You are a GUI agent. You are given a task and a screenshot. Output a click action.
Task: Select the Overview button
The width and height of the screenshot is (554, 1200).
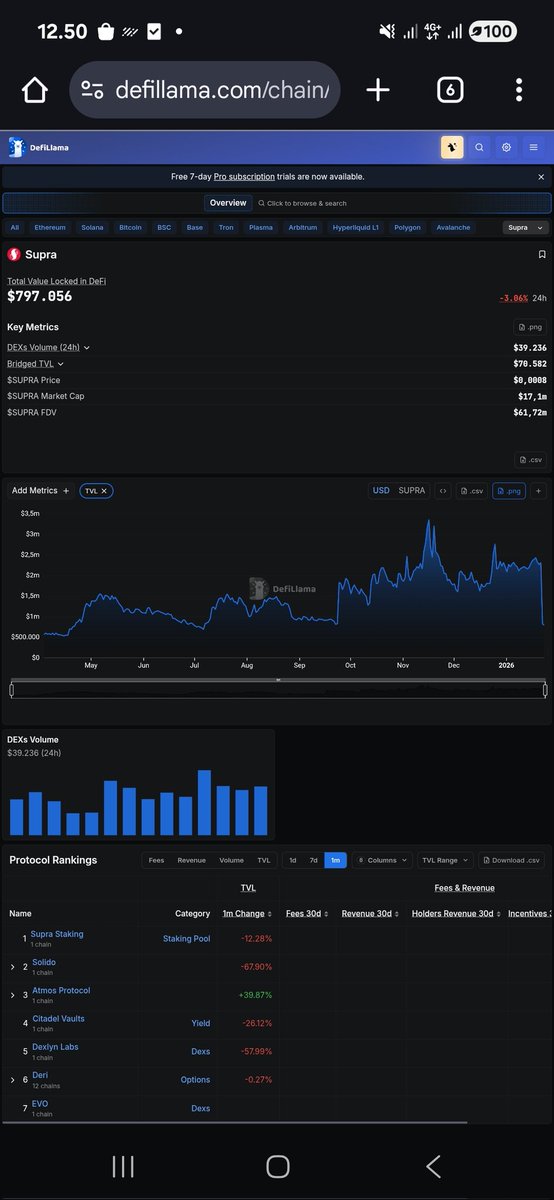[x=228, y=203]
